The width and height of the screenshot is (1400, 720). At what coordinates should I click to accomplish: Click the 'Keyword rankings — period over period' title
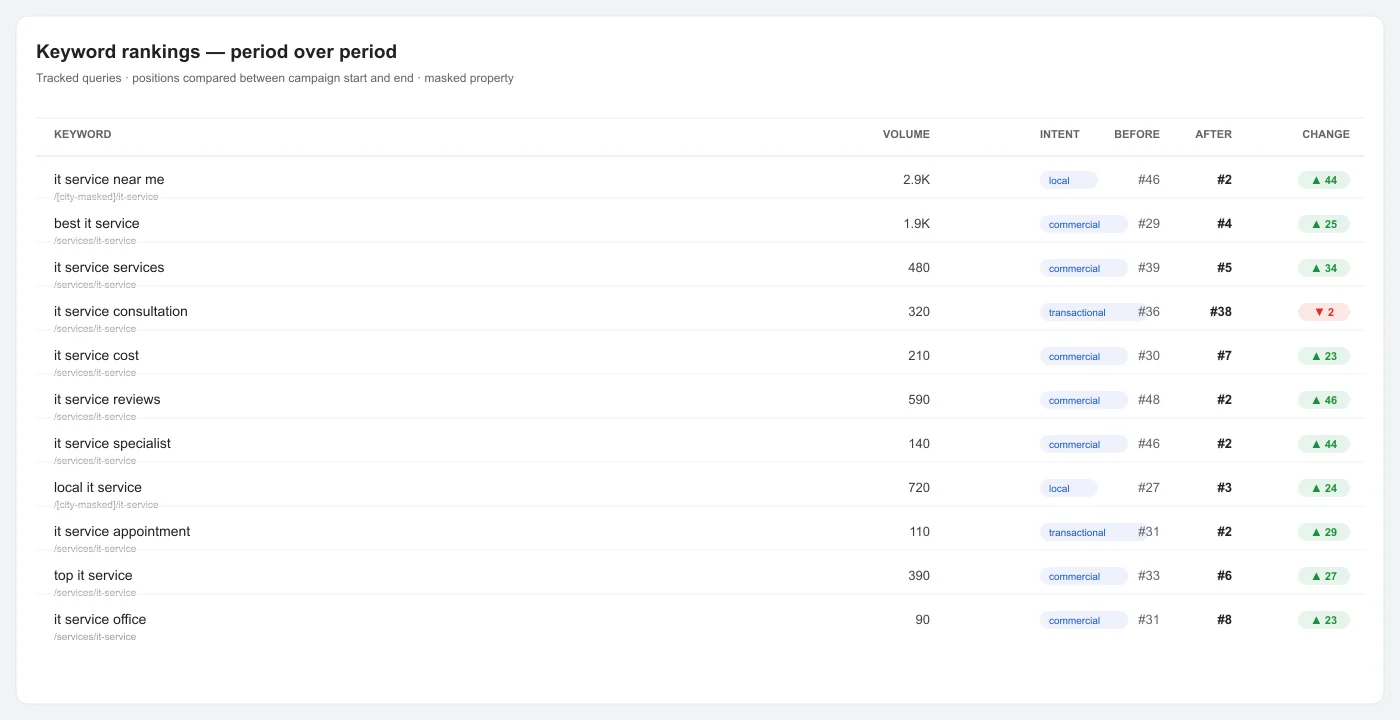coord(216,52)
